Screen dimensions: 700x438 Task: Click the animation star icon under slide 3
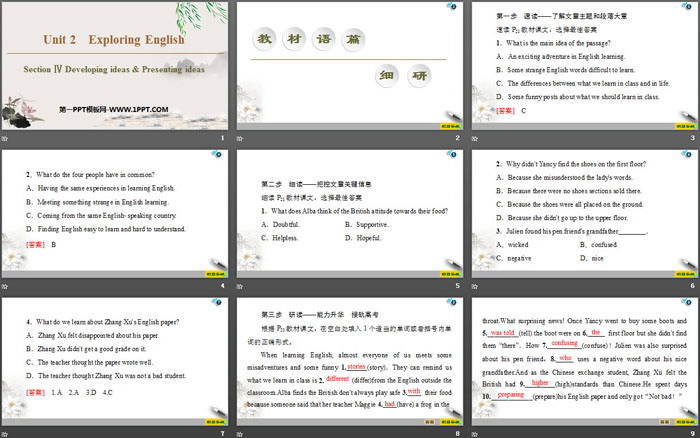pyautogui.click(x=475, y=138)
